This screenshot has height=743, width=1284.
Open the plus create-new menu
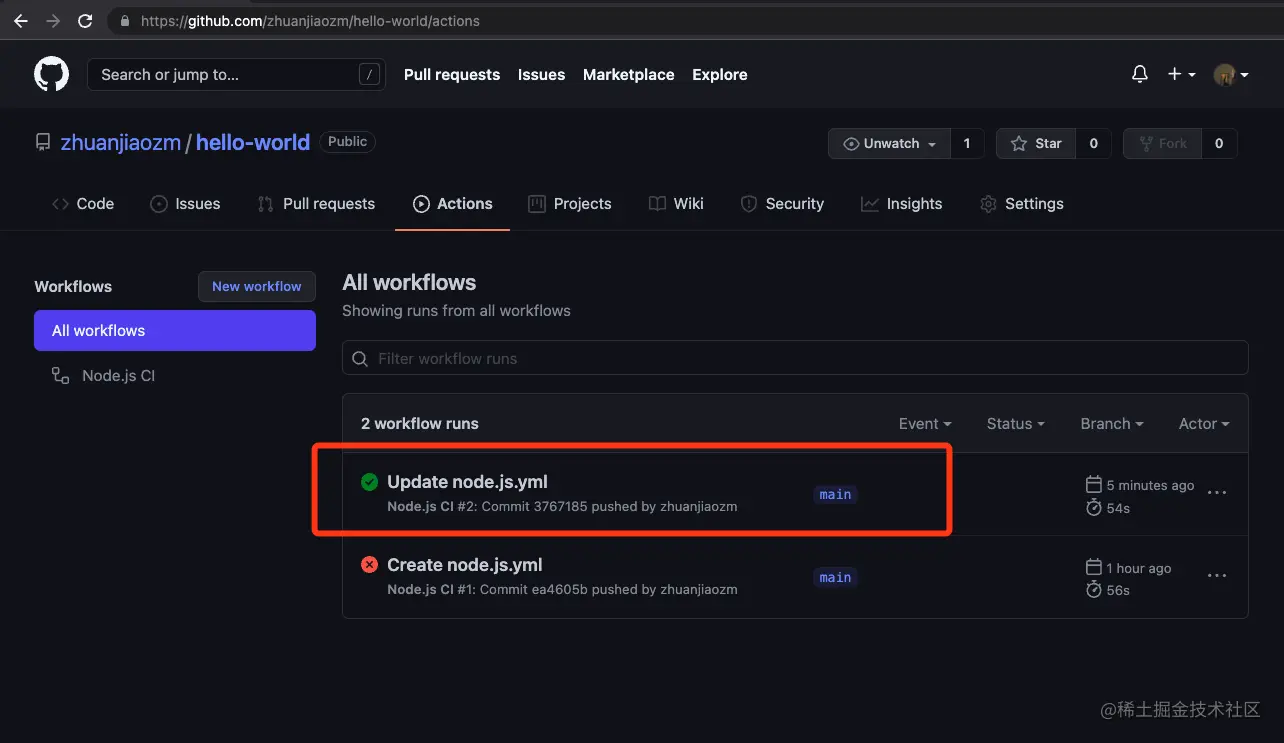[x=1181, y=74]
